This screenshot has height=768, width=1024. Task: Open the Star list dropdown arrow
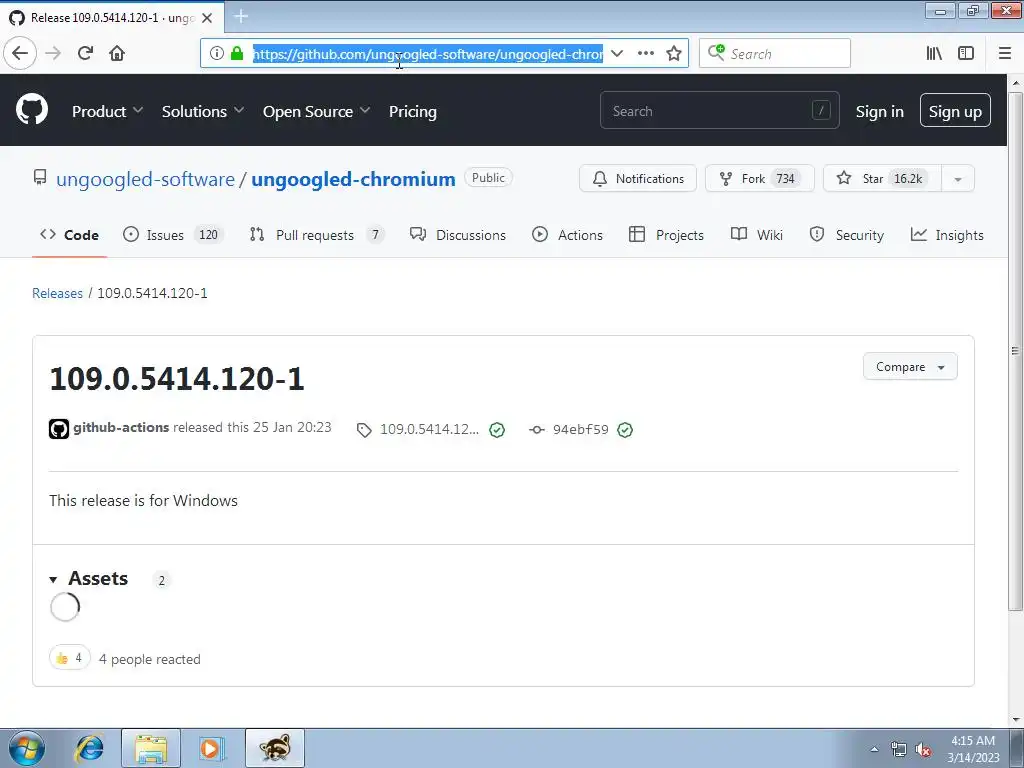click(x=957, y=178)
